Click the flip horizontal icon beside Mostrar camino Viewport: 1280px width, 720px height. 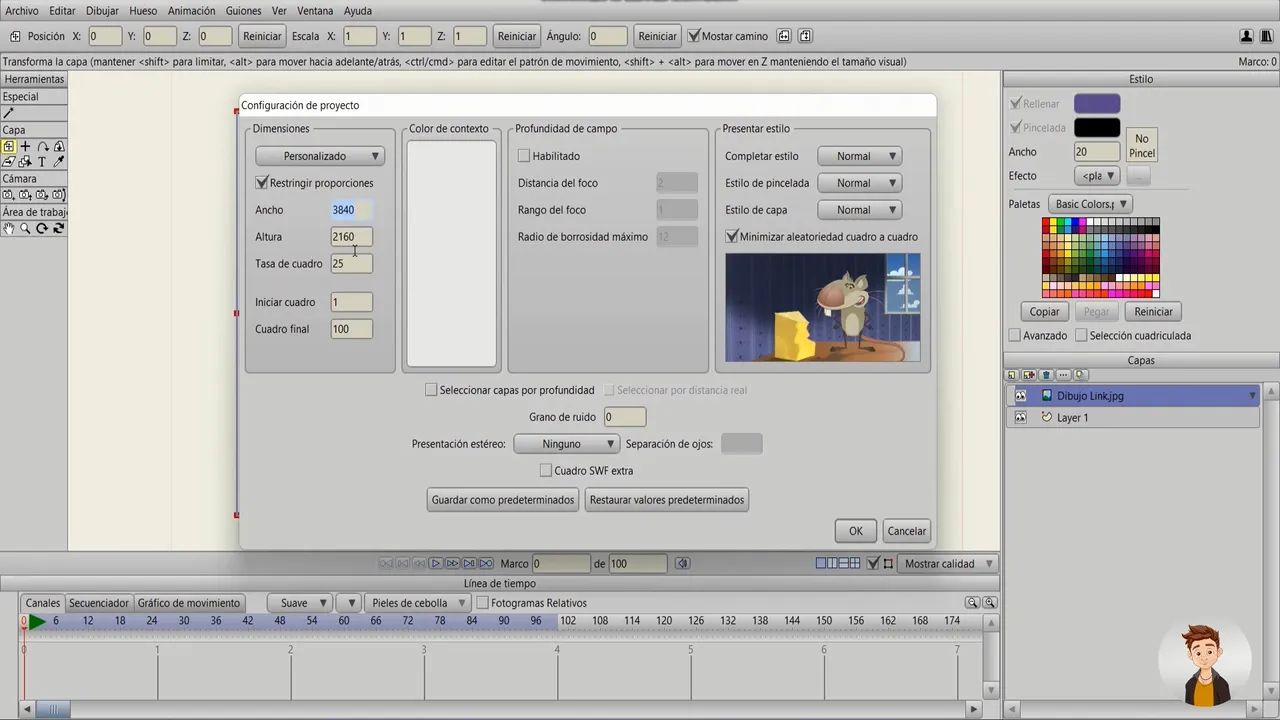(x=784, y=36)
